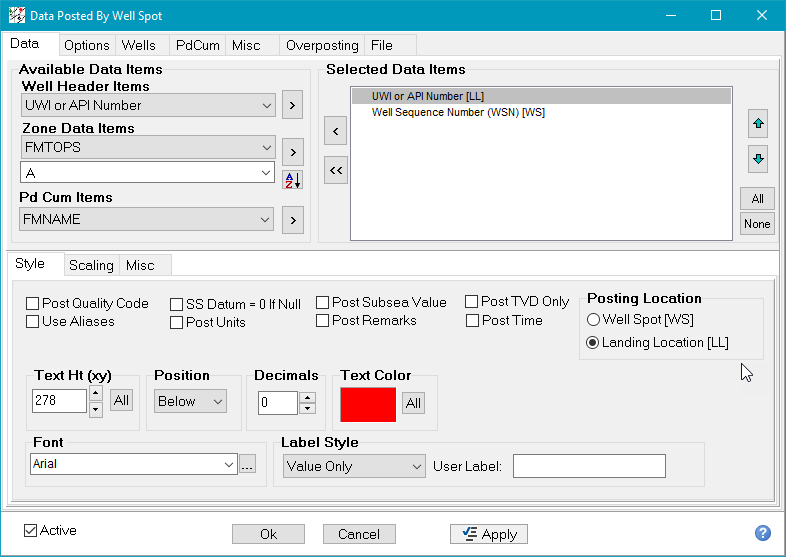The width and height of the screenshot is (786, 557).
Task: Click the A-Z sort icon
Action: [x=292, y=180]
